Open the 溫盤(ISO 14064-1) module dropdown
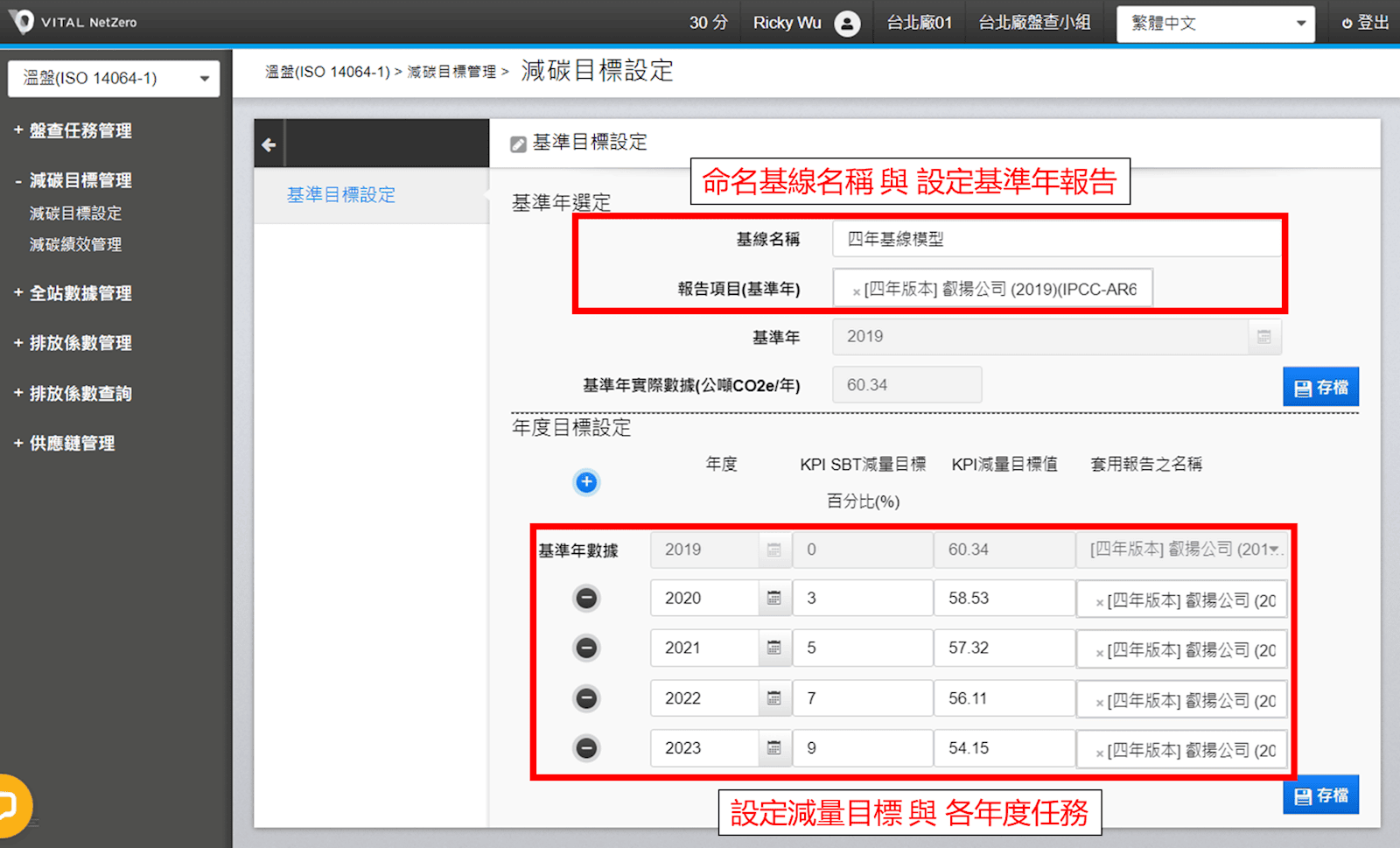Screen dimensions: 1400x848 [114, 79]
